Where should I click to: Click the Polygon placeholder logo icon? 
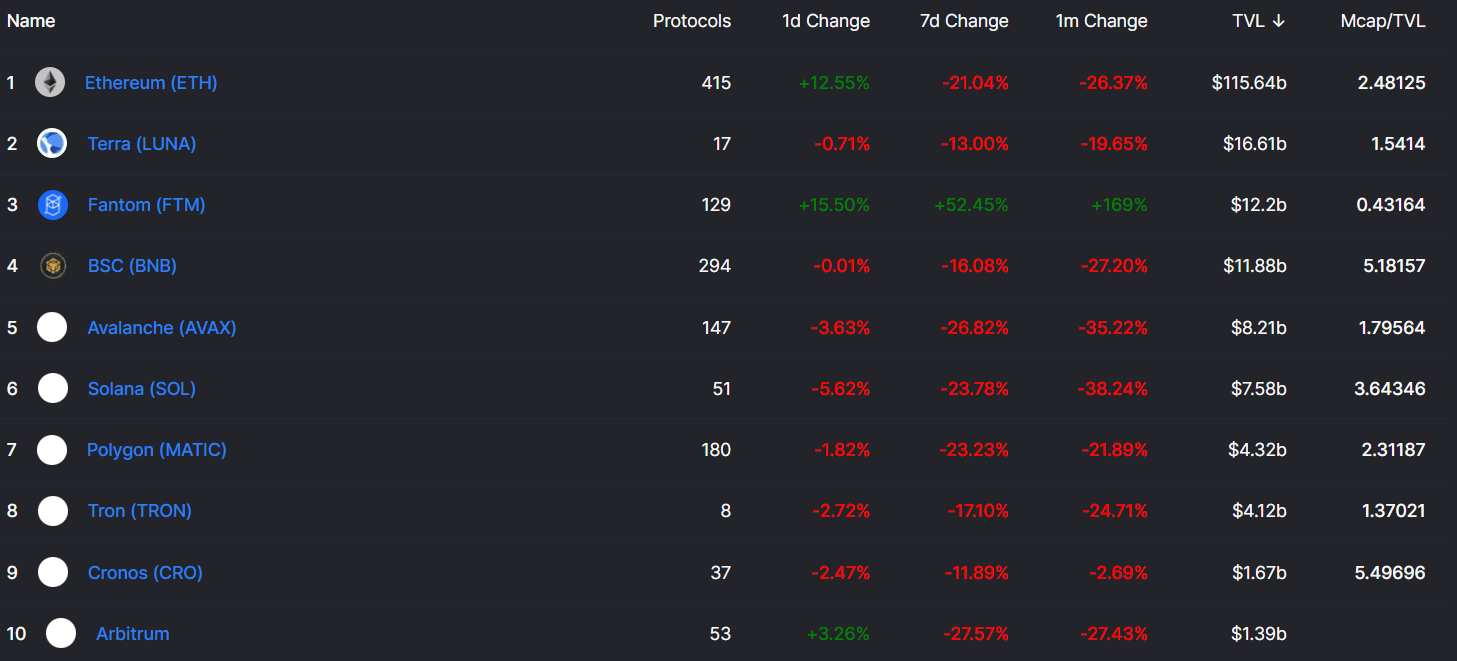pos(52,450)
